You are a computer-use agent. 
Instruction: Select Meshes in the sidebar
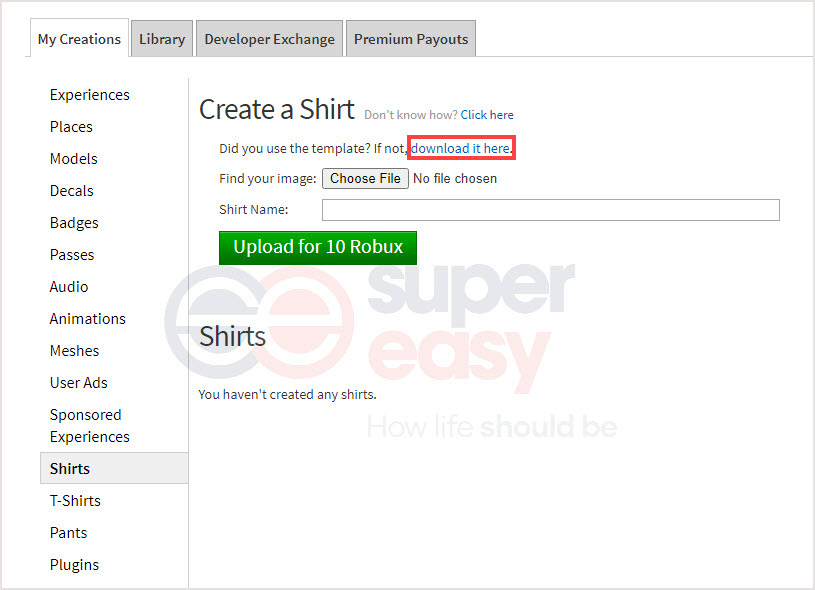coord(74,351)
